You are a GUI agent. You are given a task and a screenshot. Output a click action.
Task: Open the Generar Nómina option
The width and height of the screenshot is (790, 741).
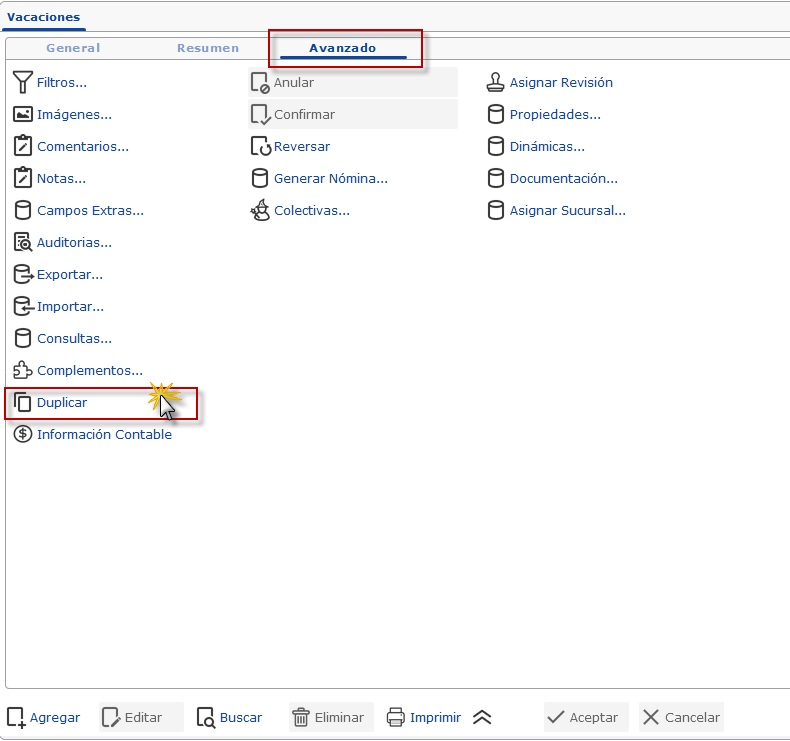(319, 178)
